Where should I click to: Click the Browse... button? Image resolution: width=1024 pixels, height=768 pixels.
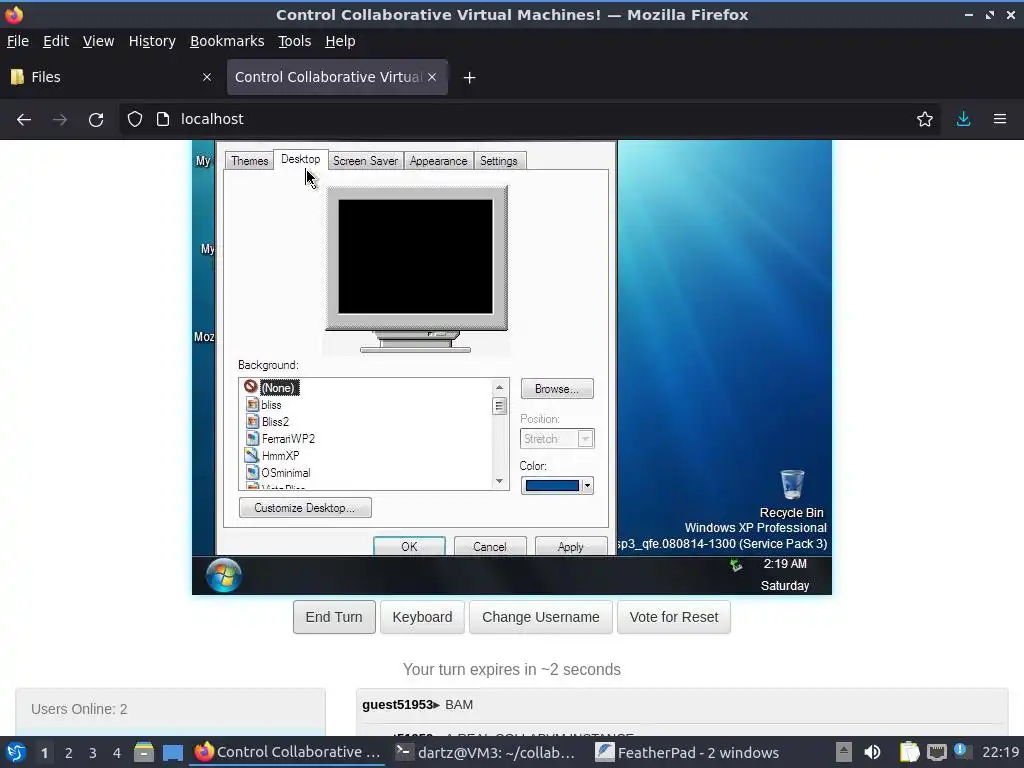(x=557, y=389)
